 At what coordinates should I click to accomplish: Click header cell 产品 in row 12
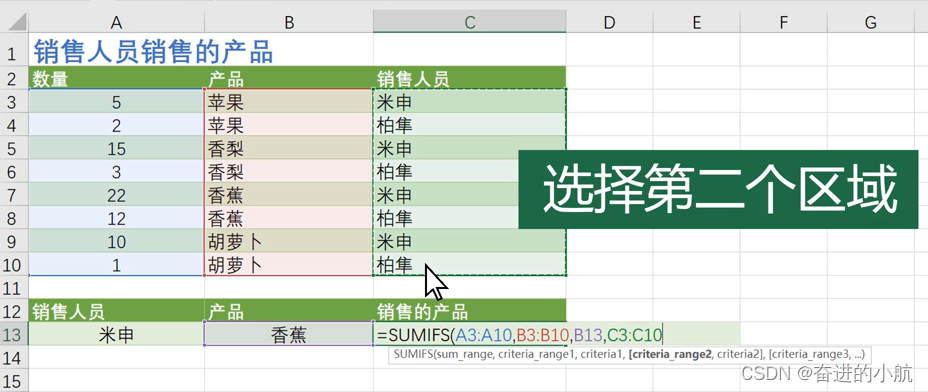(289, 311)
